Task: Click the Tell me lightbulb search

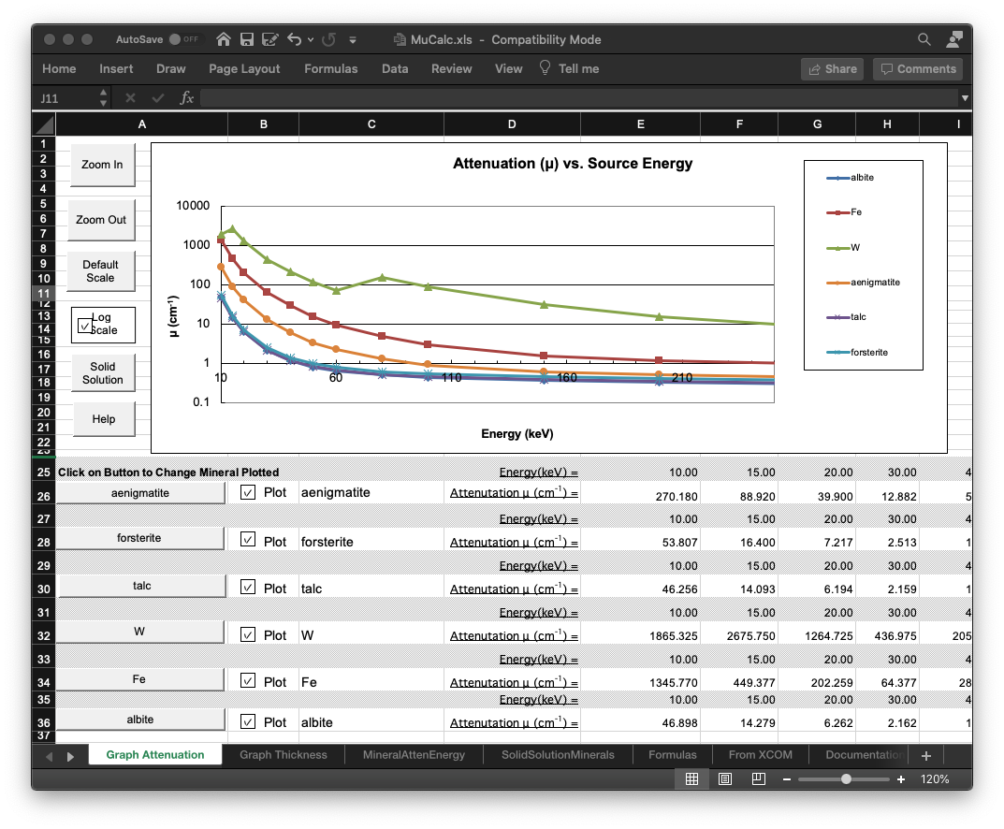Action: click(x=569, y=68)
